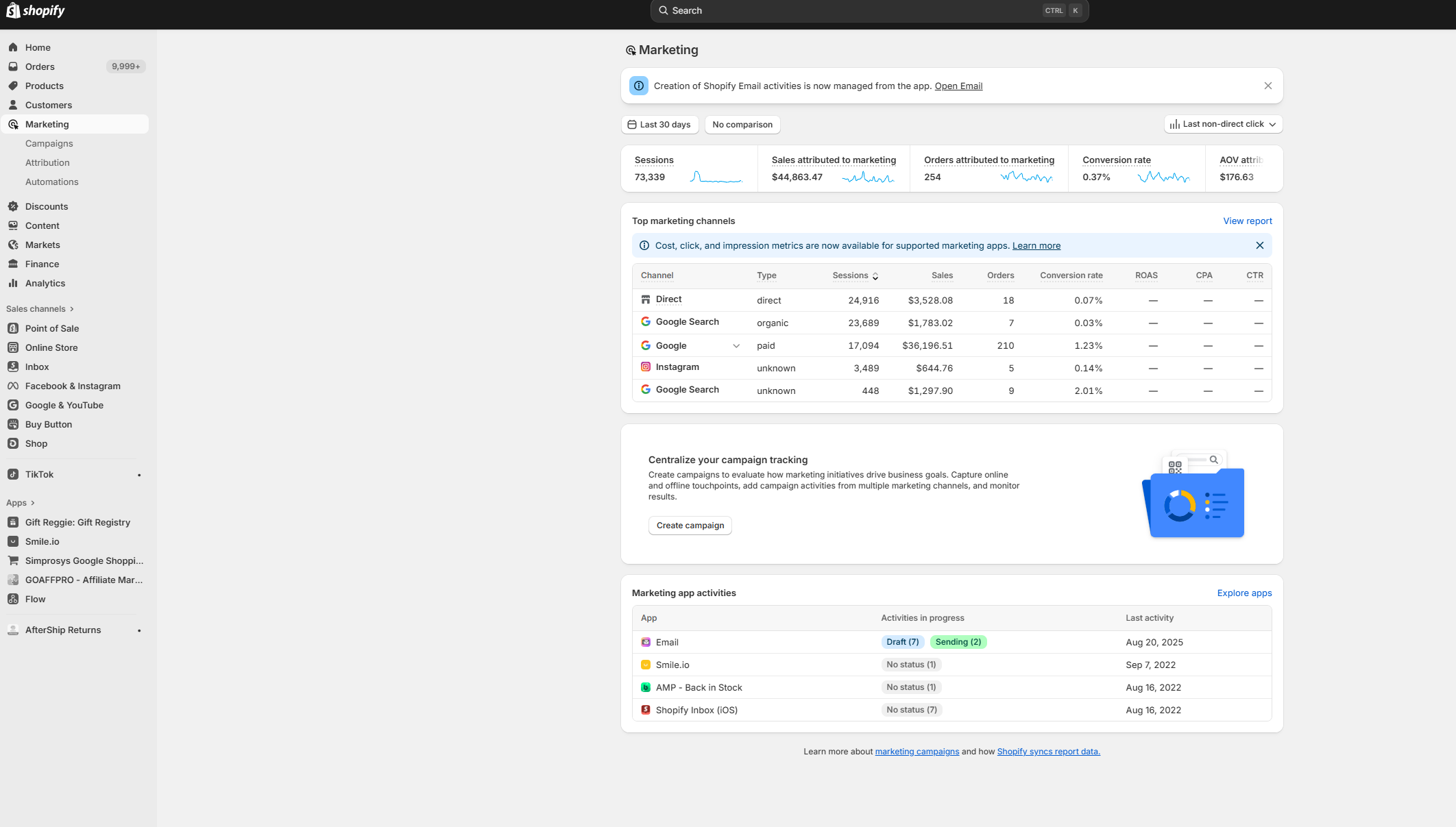Click the Discounts badge icon

coord(13,206)
